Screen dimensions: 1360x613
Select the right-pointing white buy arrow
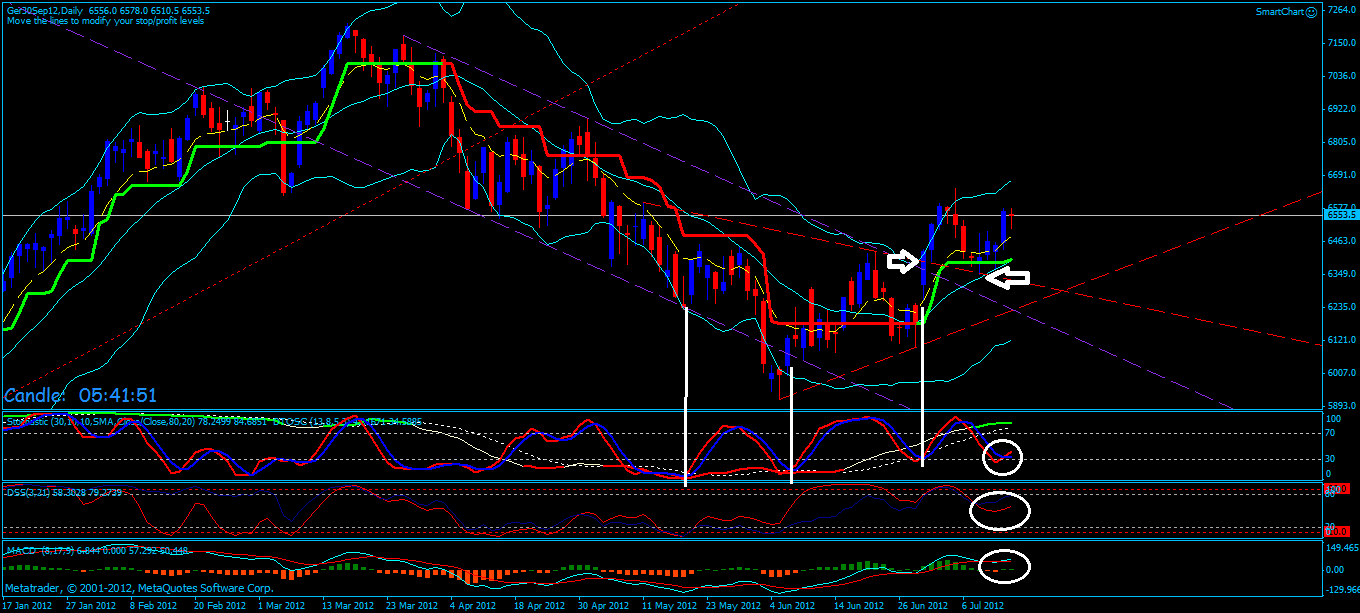903,259
